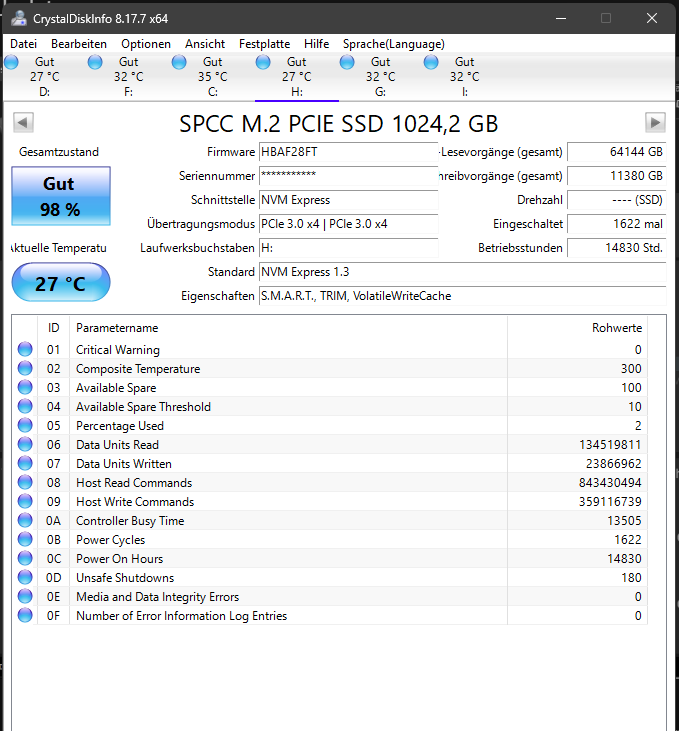The width and height of the screenshot is (679, 731).
Task: Go to next disk with right arrow
Action: pos(655,123)
